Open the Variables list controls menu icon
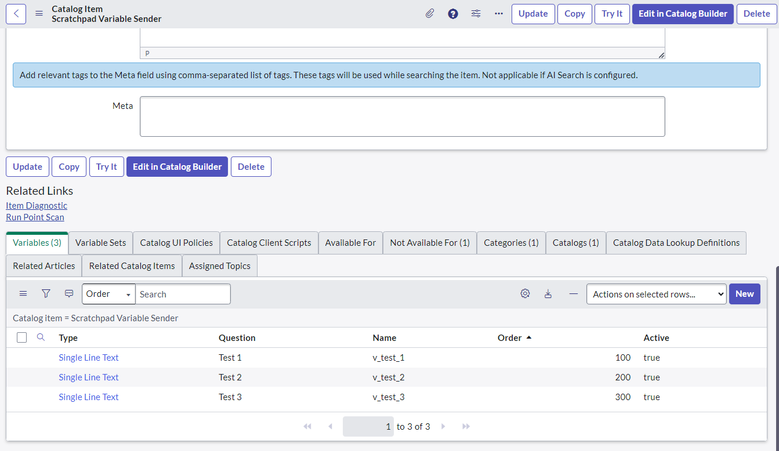 point(23,294)
